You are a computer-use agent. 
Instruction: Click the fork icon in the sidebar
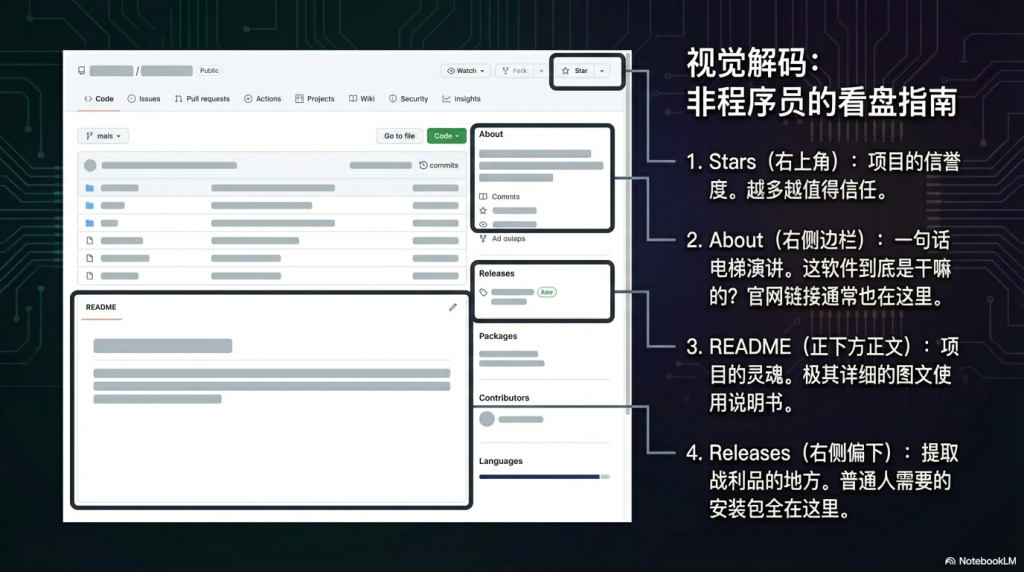pyautogui.click(x=484, y=238)
